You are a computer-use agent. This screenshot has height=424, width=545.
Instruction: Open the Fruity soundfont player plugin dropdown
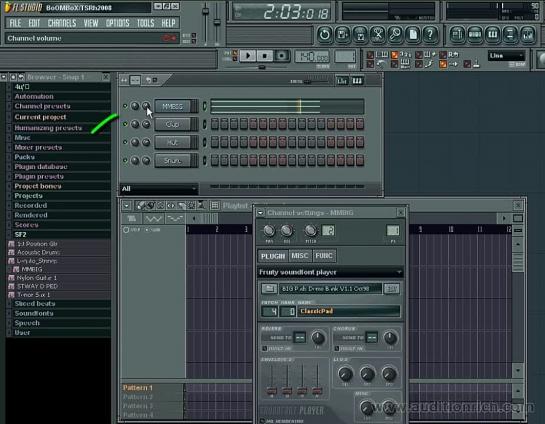click(330, 272)
